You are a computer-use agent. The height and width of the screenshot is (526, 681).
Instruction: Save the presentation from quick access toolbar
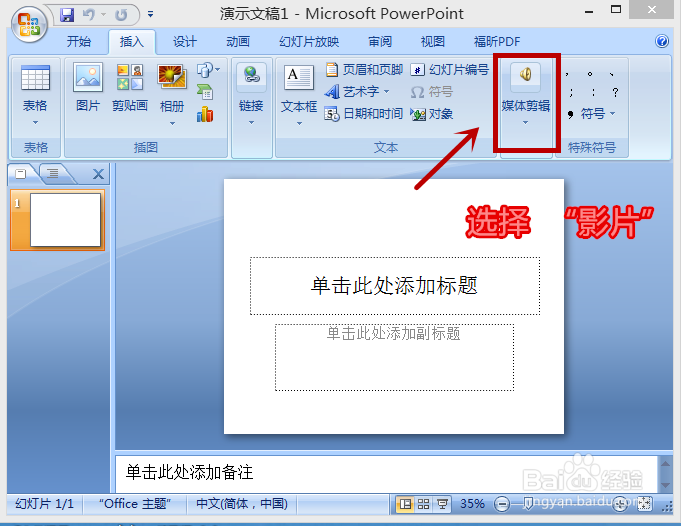click(x=67, y=15)
